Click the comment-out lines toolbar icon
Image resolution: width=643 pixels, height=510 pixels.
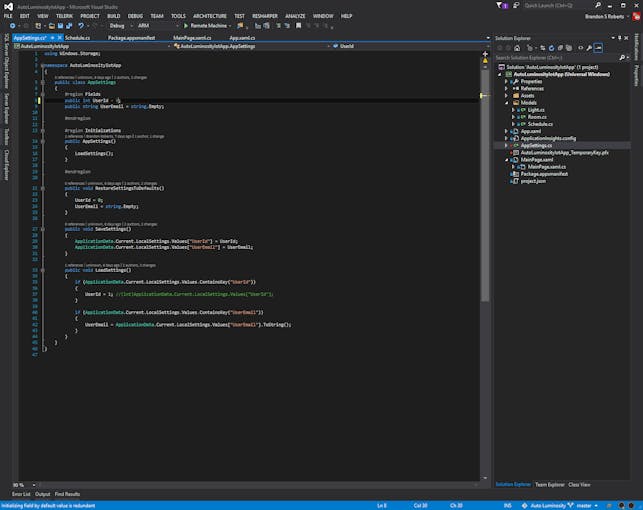click(x=278, y=26)
